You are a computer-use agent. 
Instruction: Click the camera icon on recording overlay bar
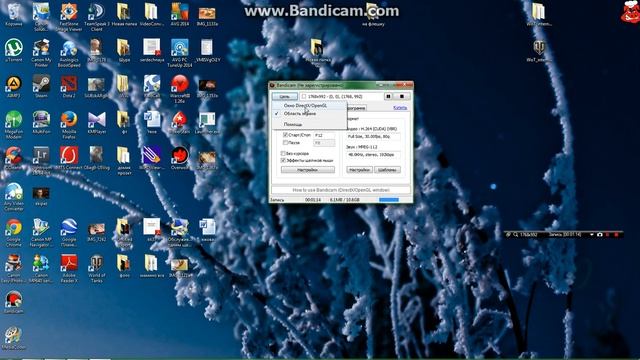click(x=600, y=235)
